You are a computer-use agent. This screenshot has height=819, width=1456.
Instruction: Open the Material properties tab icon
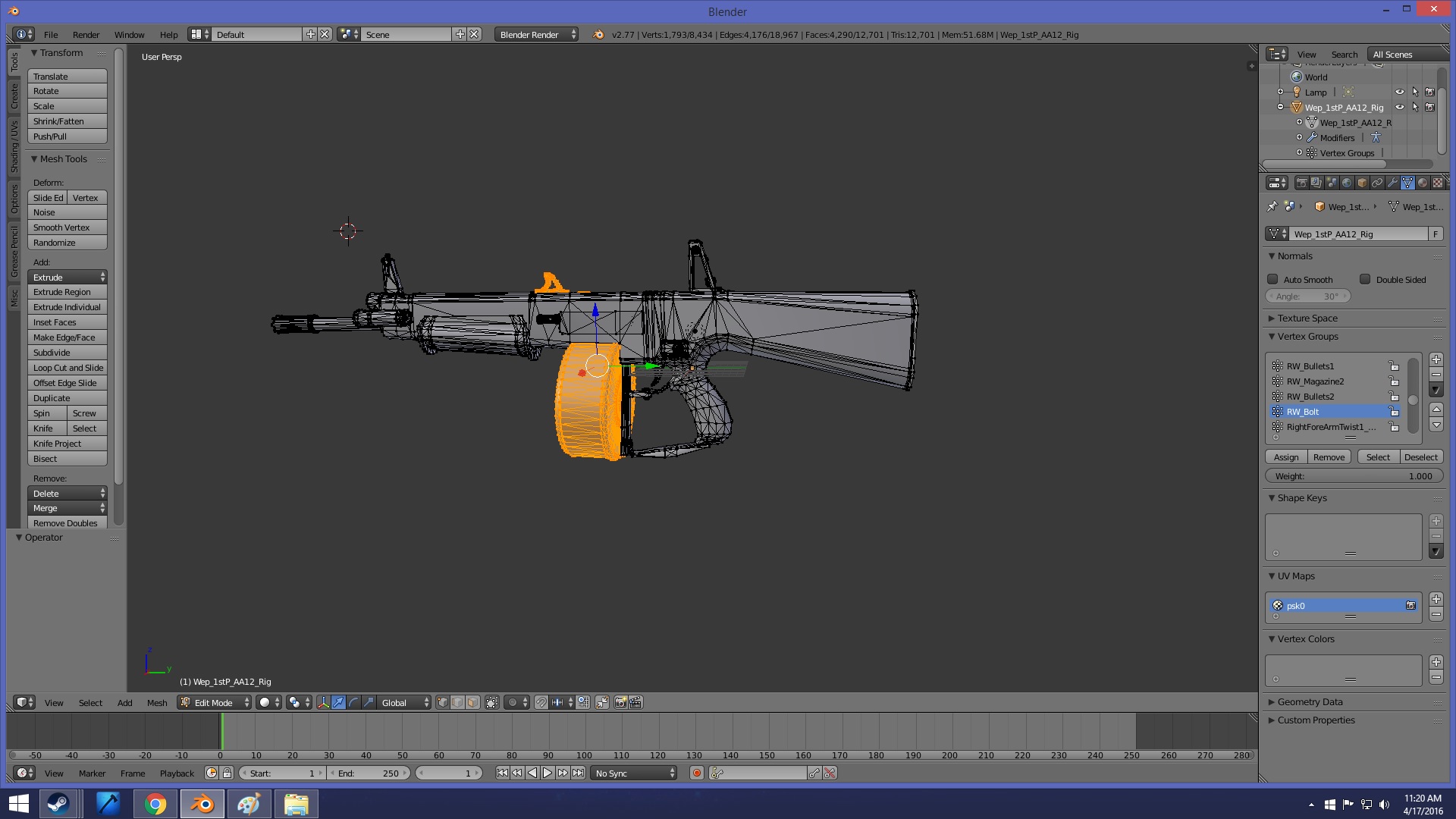tap(1423, 183)
